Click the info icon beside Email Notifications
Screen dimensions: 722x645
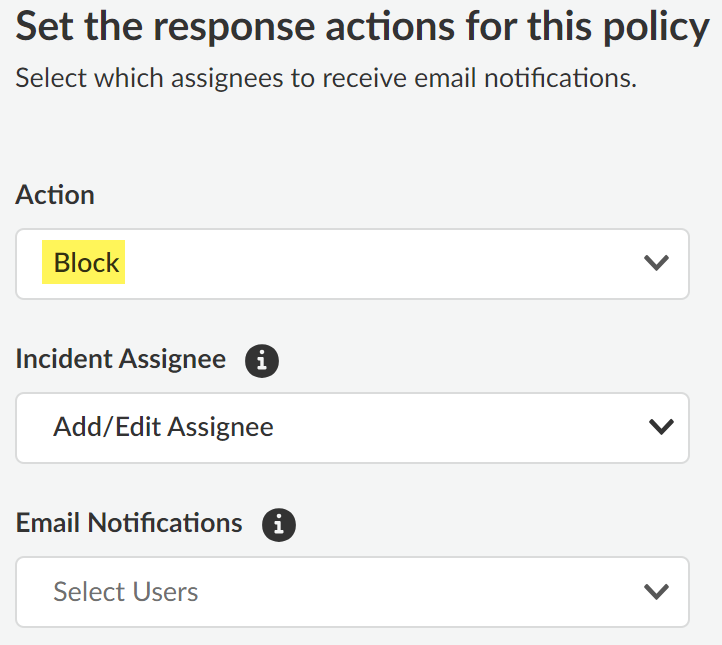(279, 524)
